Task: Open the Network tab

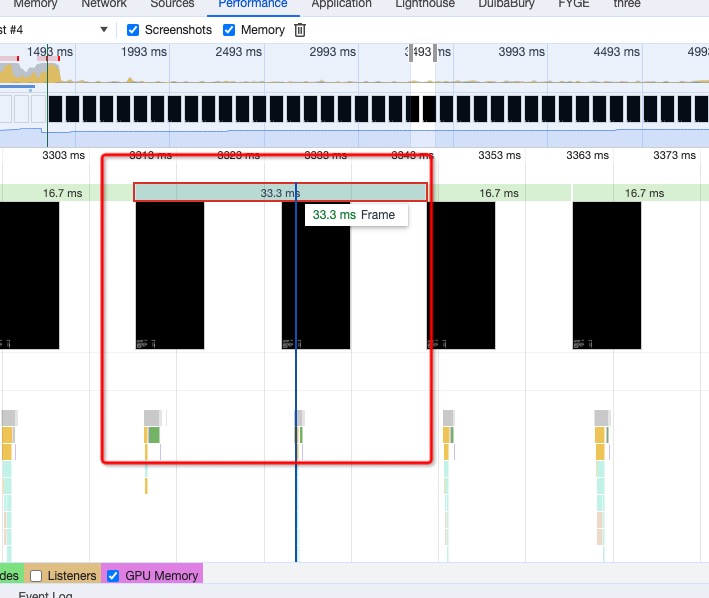Action: pyautogui.click(x=104, y=4)
